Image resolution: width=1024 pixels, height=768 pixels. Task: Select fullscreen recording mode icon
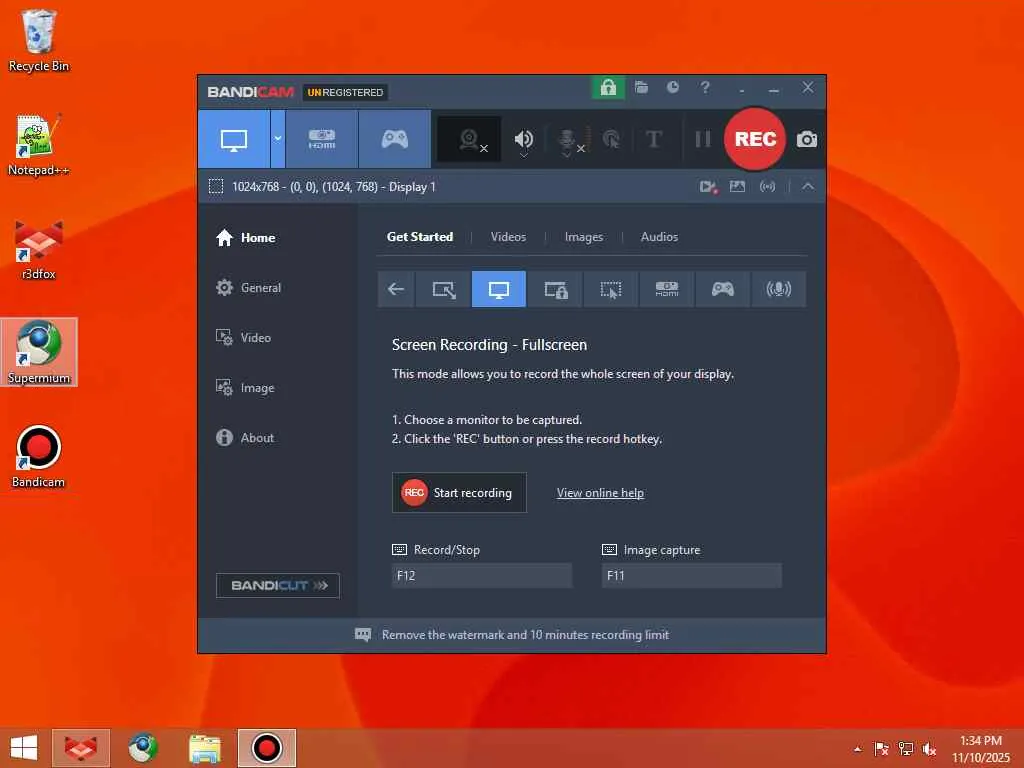tap(499, 289)
